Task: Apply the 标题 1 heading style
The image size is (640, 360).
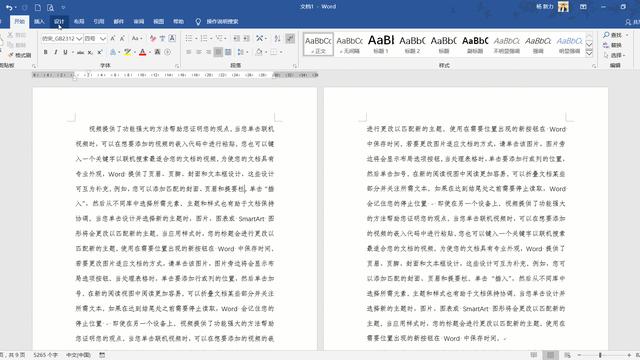Action: (x=381, y=44)
